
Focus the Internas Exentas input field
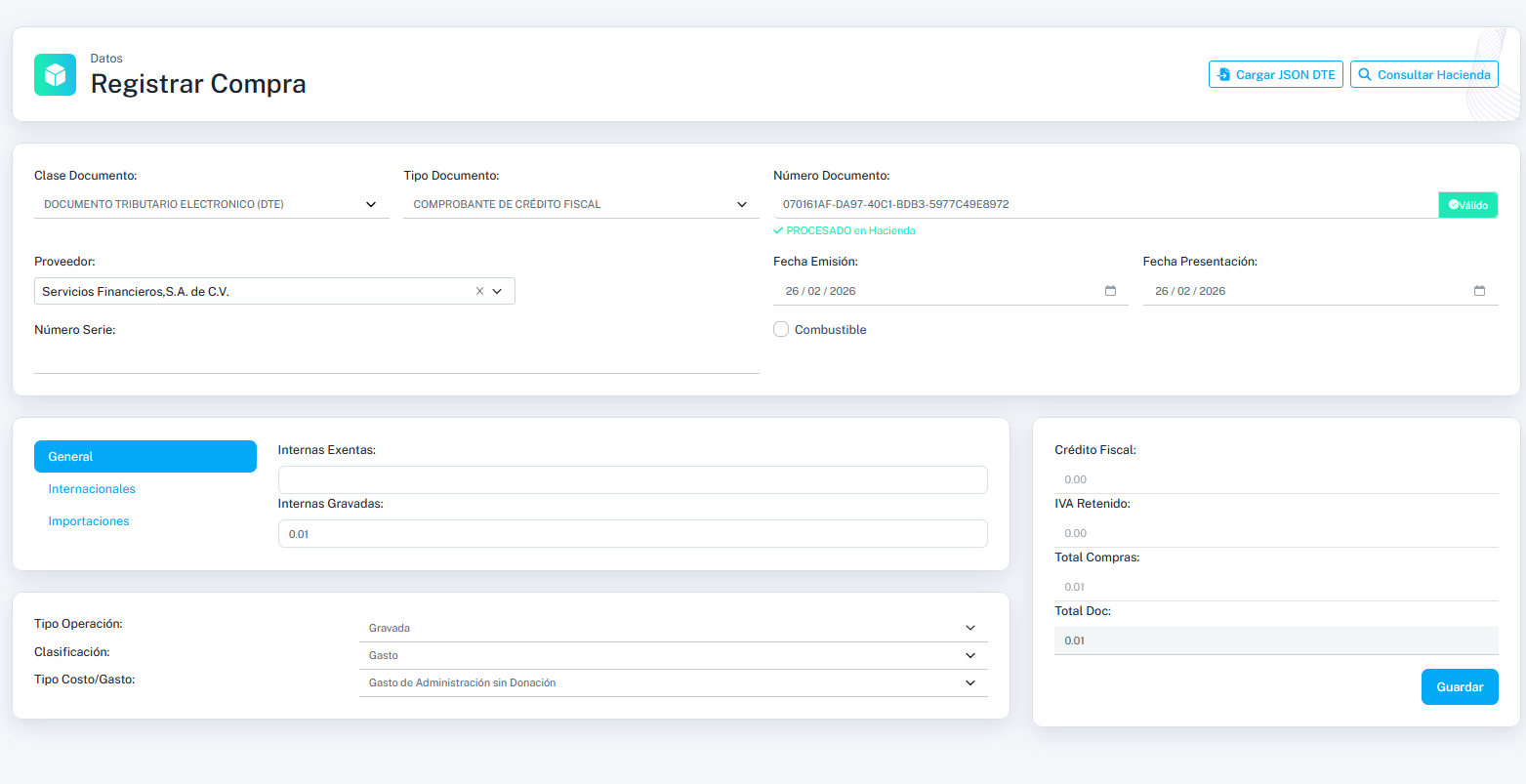tap(632, 480)
